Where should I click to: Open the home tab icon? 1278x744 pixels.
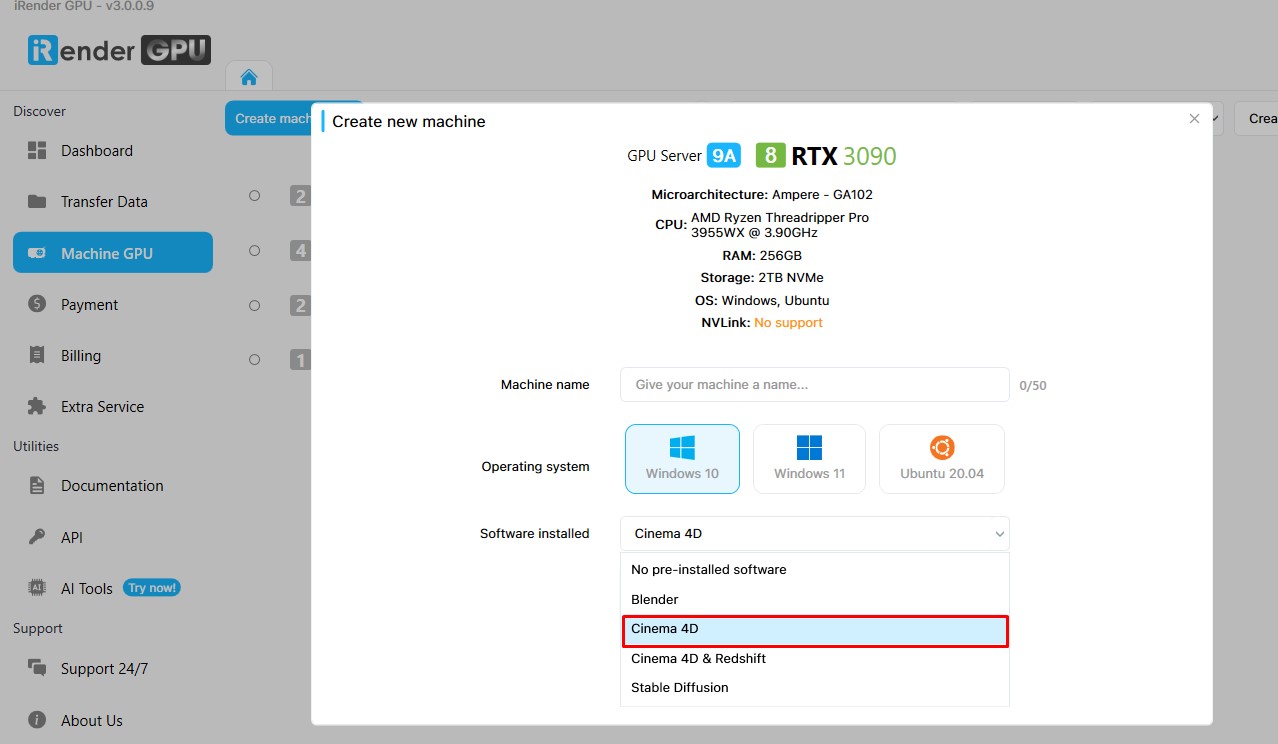pyautogui.click(x=249, y=78)
